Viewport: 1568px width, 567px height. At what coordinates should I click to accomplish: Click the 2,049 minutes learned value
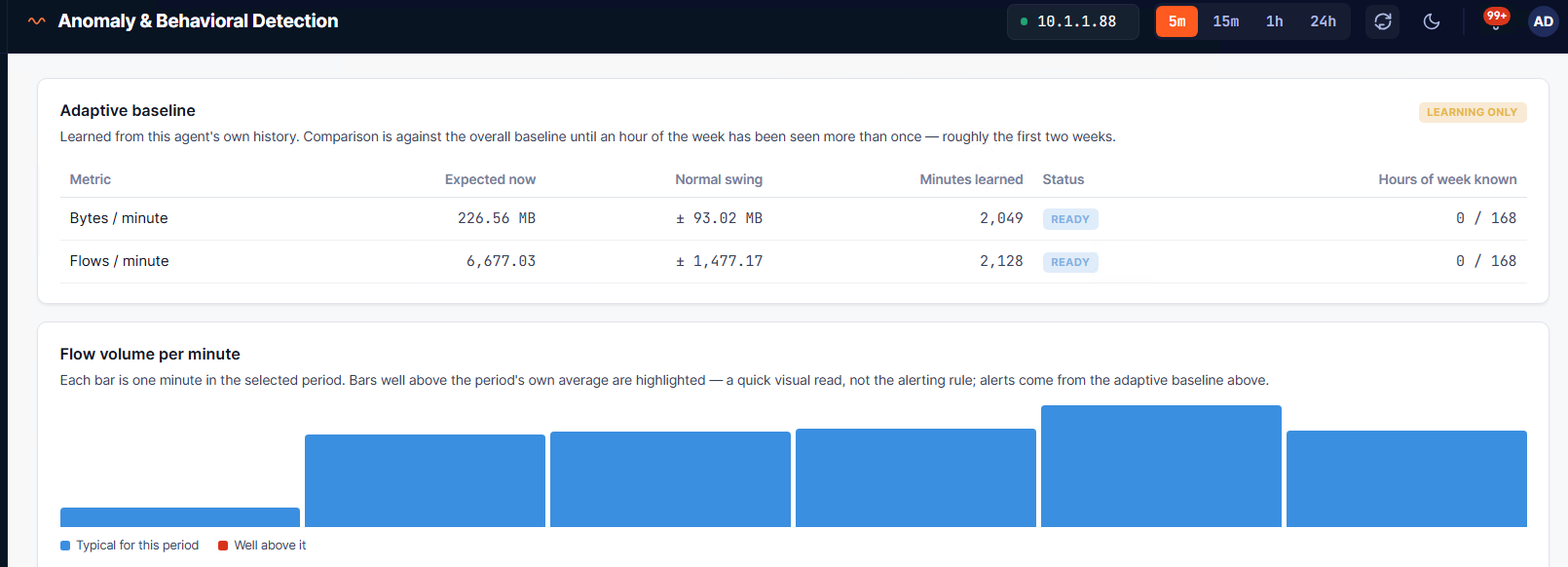coord(1001,218)
